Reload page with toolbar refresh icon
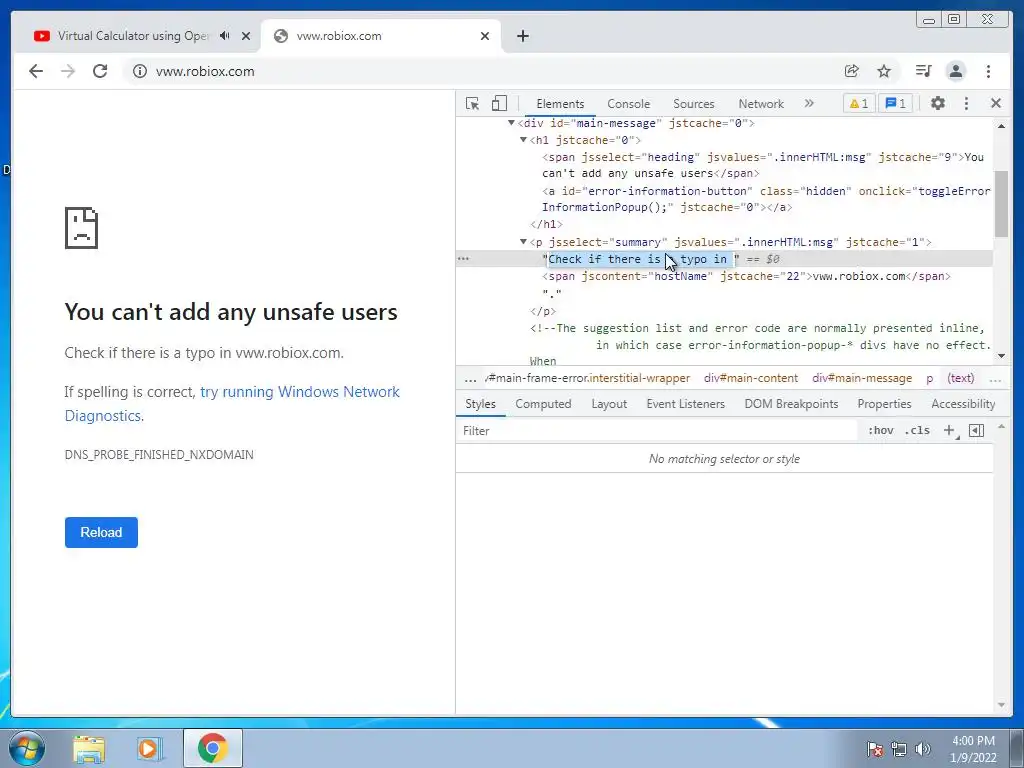Viewport: 1024px width, 768px height. click(100, 71)
